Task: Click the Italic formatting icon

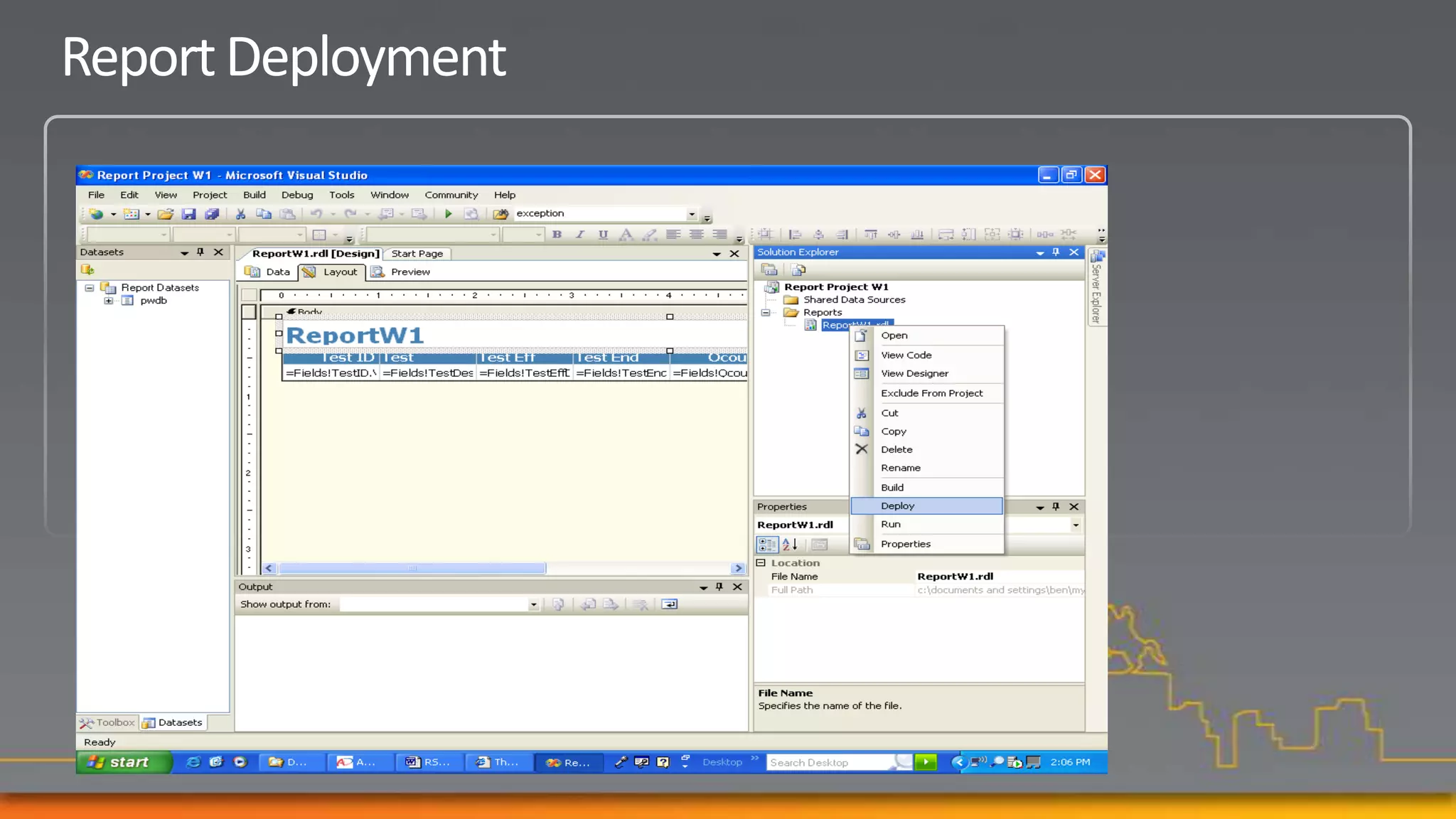Action: pyautogui.click(x=580, y=235)
